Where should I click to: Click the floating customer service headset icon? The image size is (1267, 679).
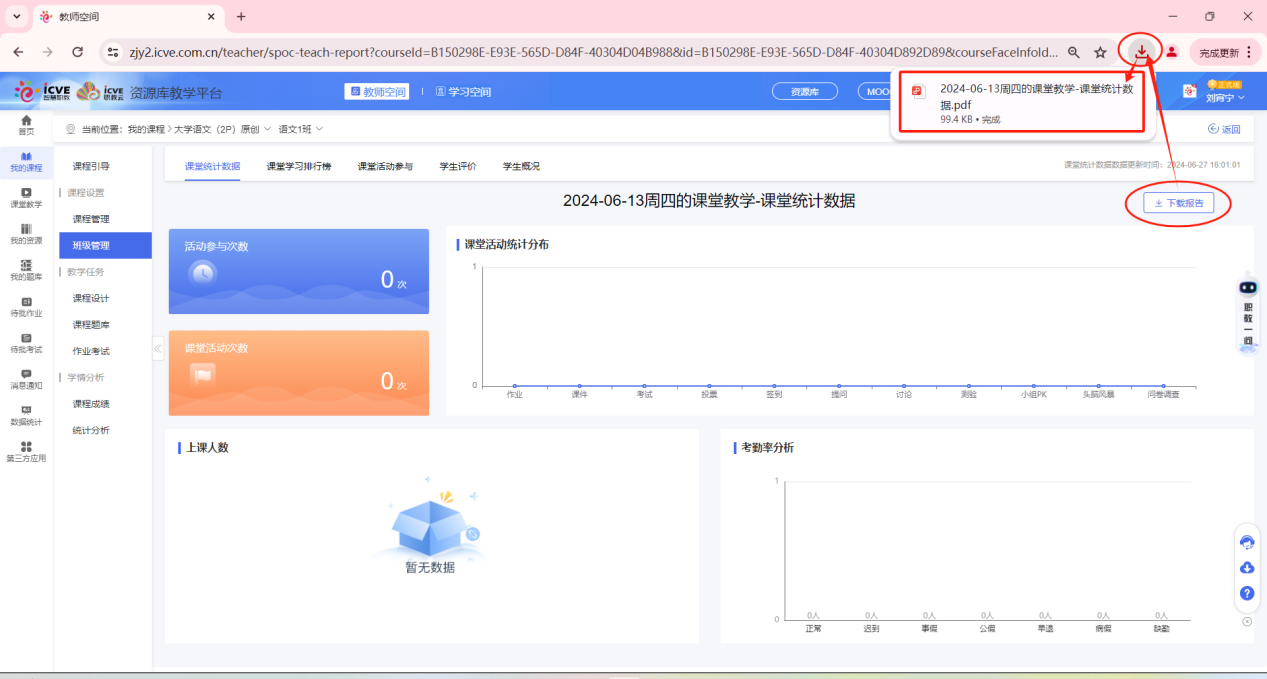[x=1247, y=542]
